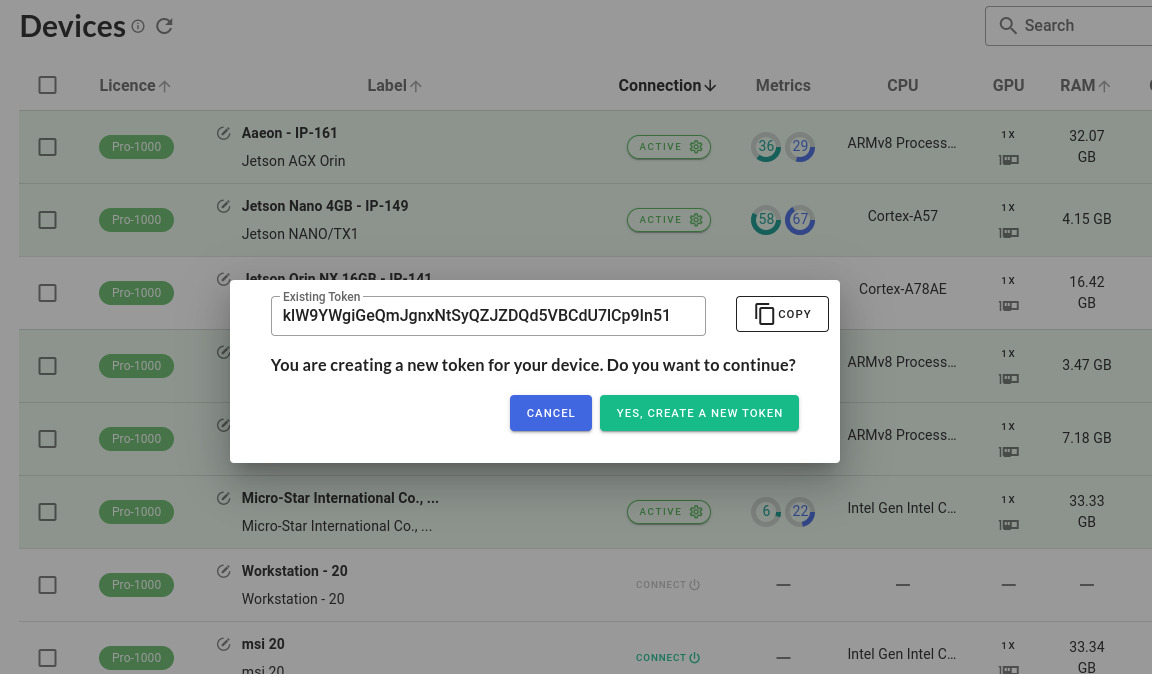This screenshot has width=1152, height=674.
Task: Click the GPU card icon in Aaeon row
Action: [1008, 158]
